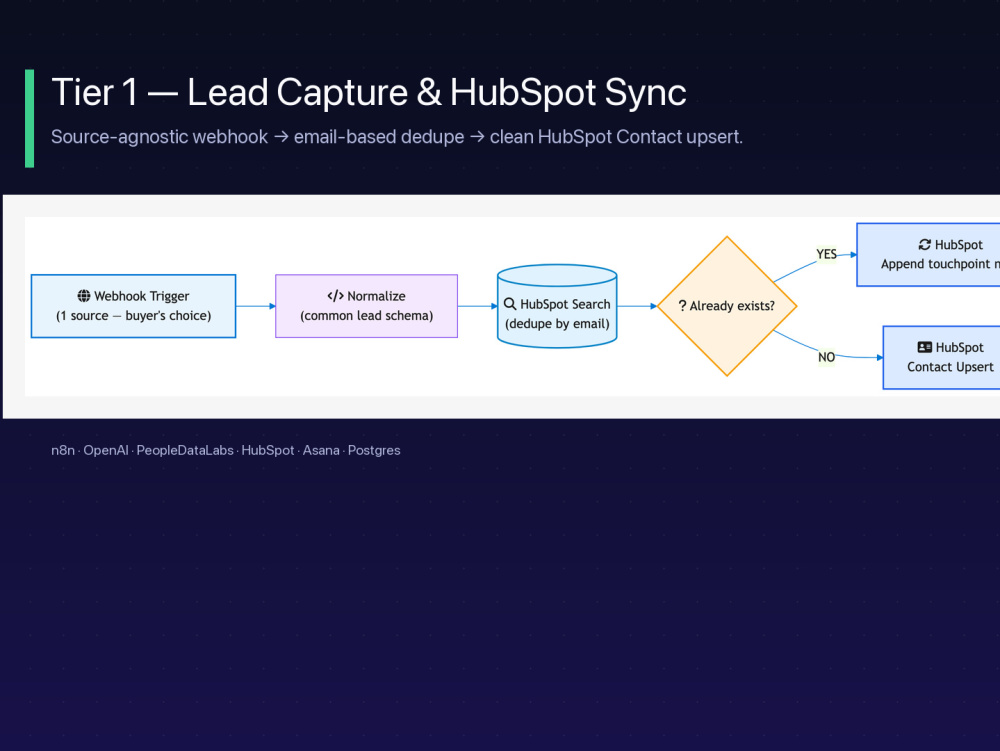
Task: Select the Webhook Trigger node box
Action: coord(133,306)
